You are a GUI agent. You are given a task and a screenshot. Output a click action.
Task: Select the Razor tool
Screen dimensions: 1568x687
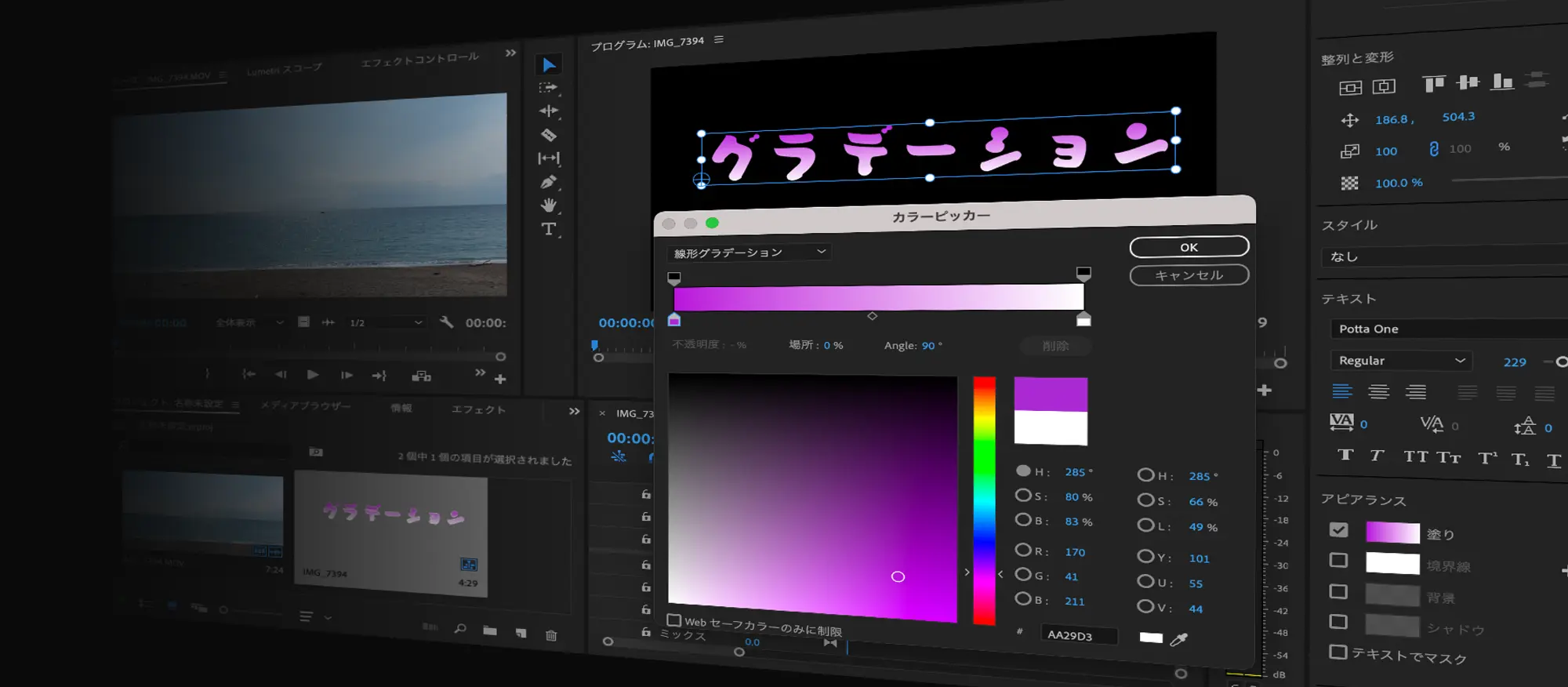click(x=549, y=135)
